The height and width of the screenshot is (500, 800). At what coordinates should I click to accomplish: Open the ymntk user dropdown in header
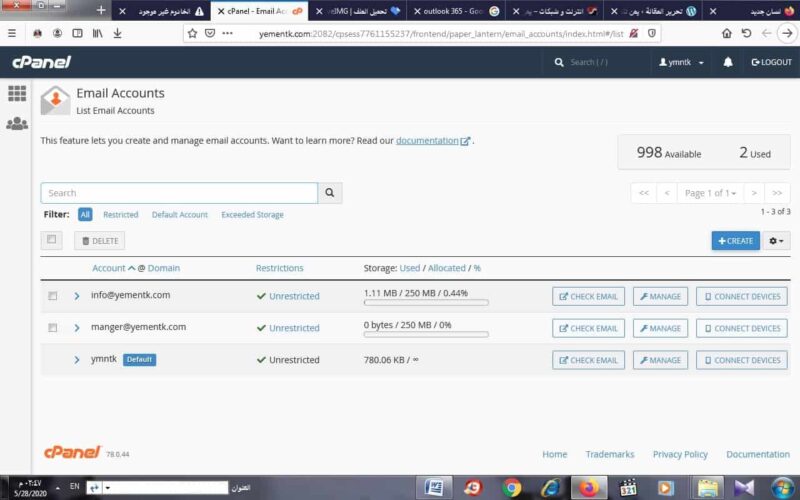pos(681,62)
